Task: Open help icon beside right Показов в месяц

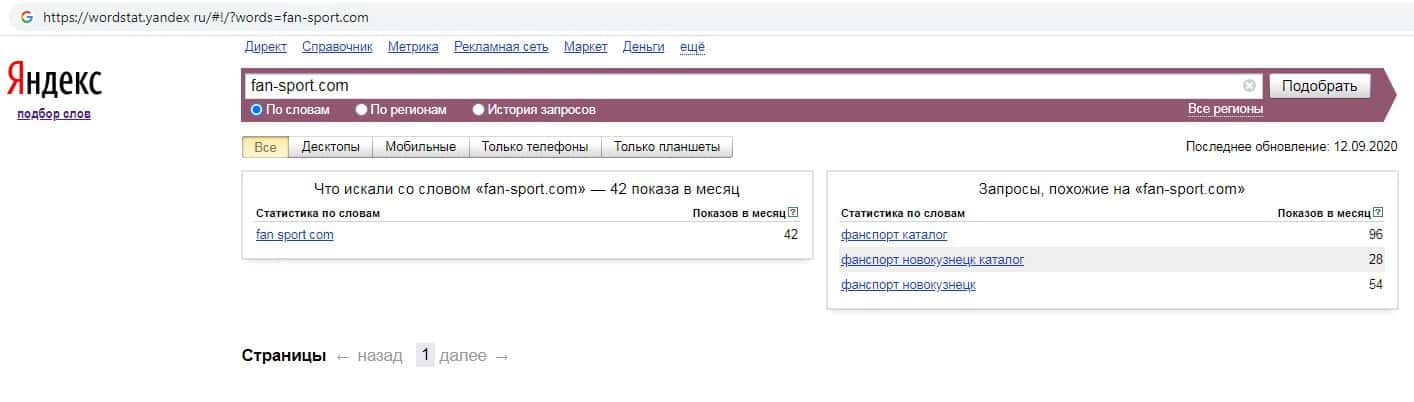Action: coord(1378,212)
